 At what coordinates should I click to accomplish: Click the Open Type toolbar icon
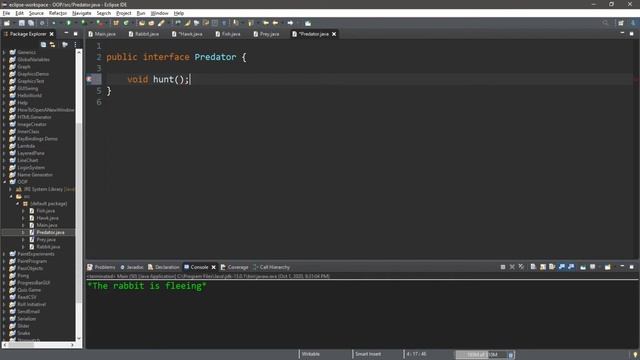142,23
